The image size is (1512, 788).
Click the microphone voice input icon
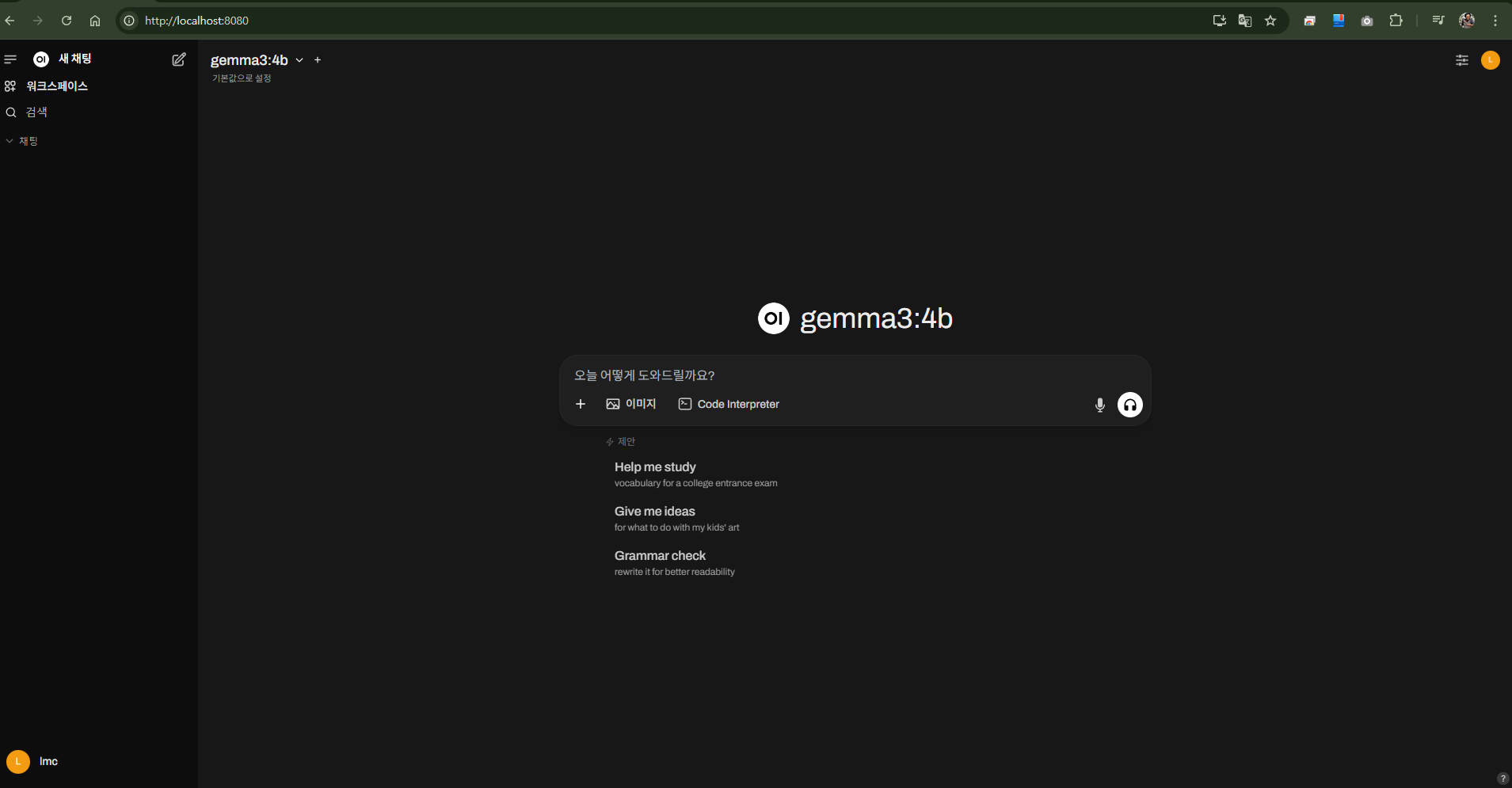[x=1100, y=405]
